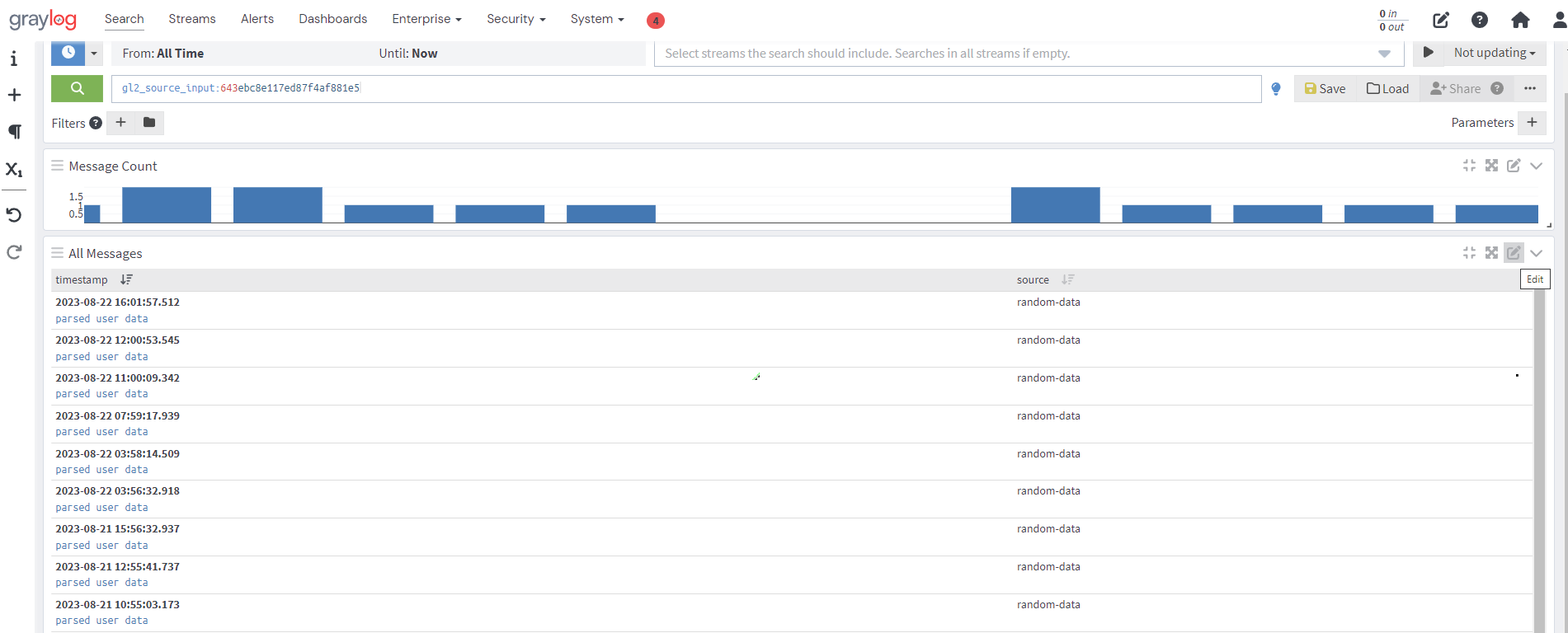Open the Dashboards page
The width and height of the screenshot is (1568, 633).
332,19
